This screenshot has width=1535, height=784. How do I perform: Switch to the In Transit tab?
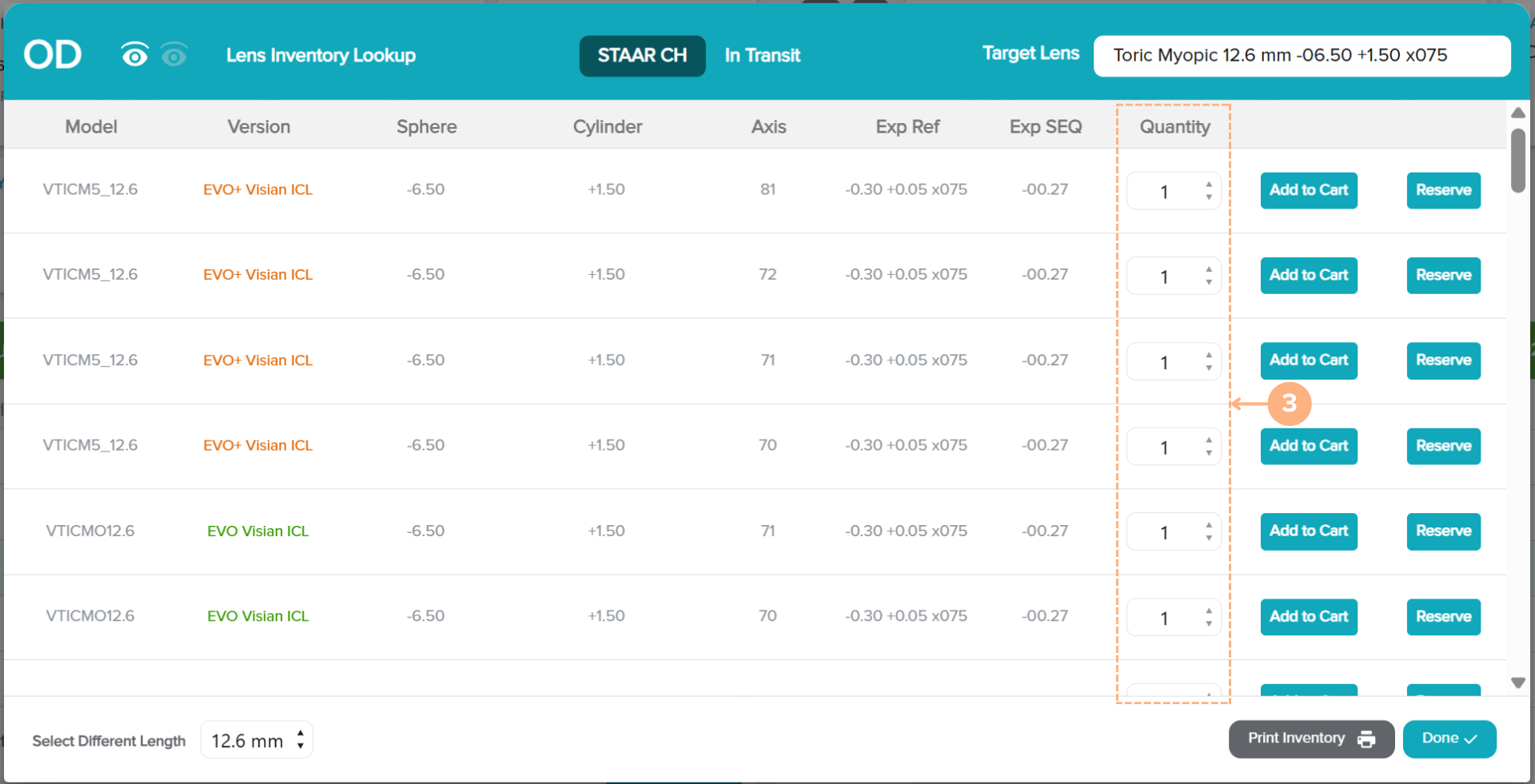[762, 55]
